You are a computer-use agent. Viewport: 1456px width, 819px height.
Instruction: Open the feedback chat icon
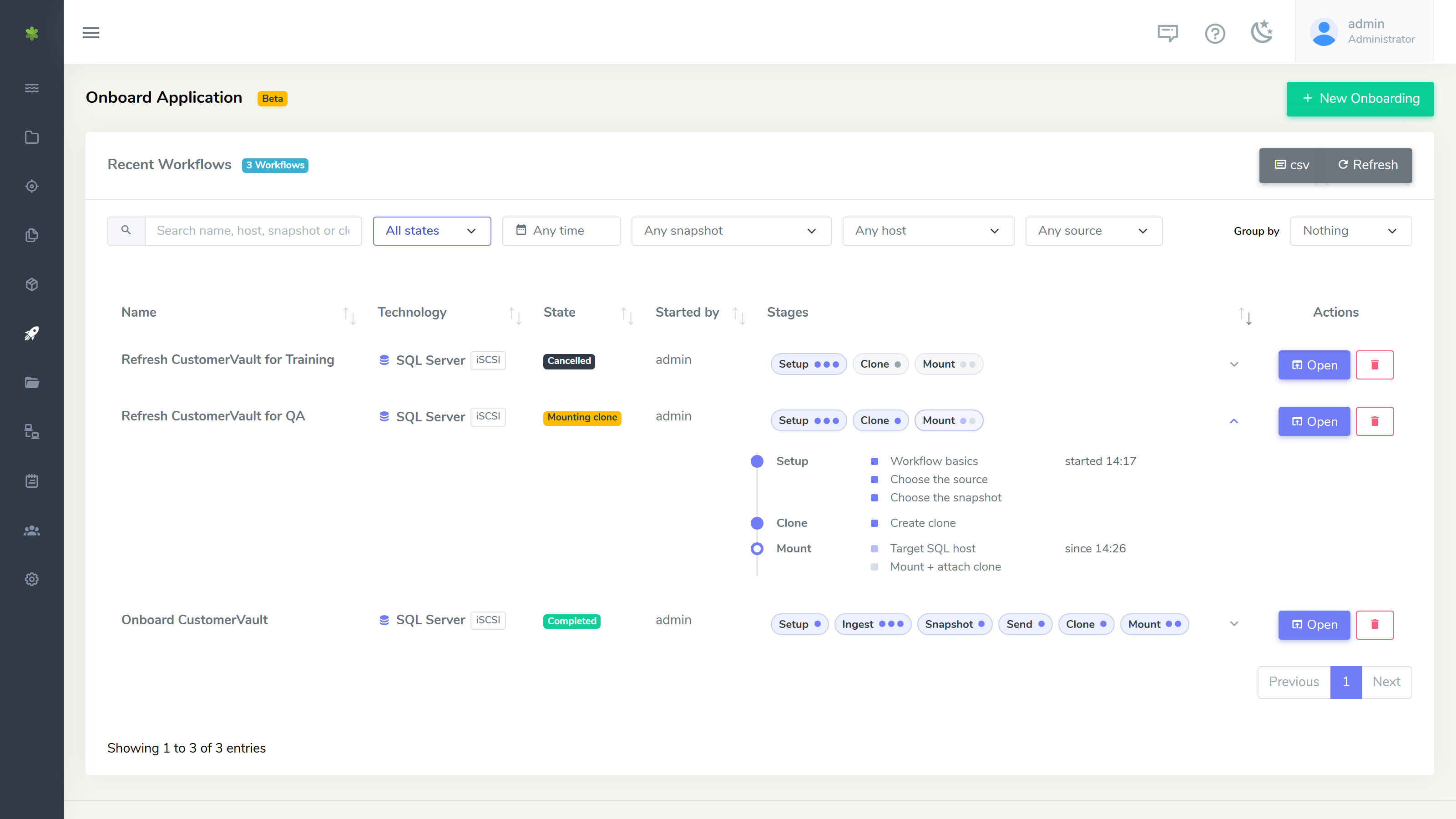click(1168, 33)
